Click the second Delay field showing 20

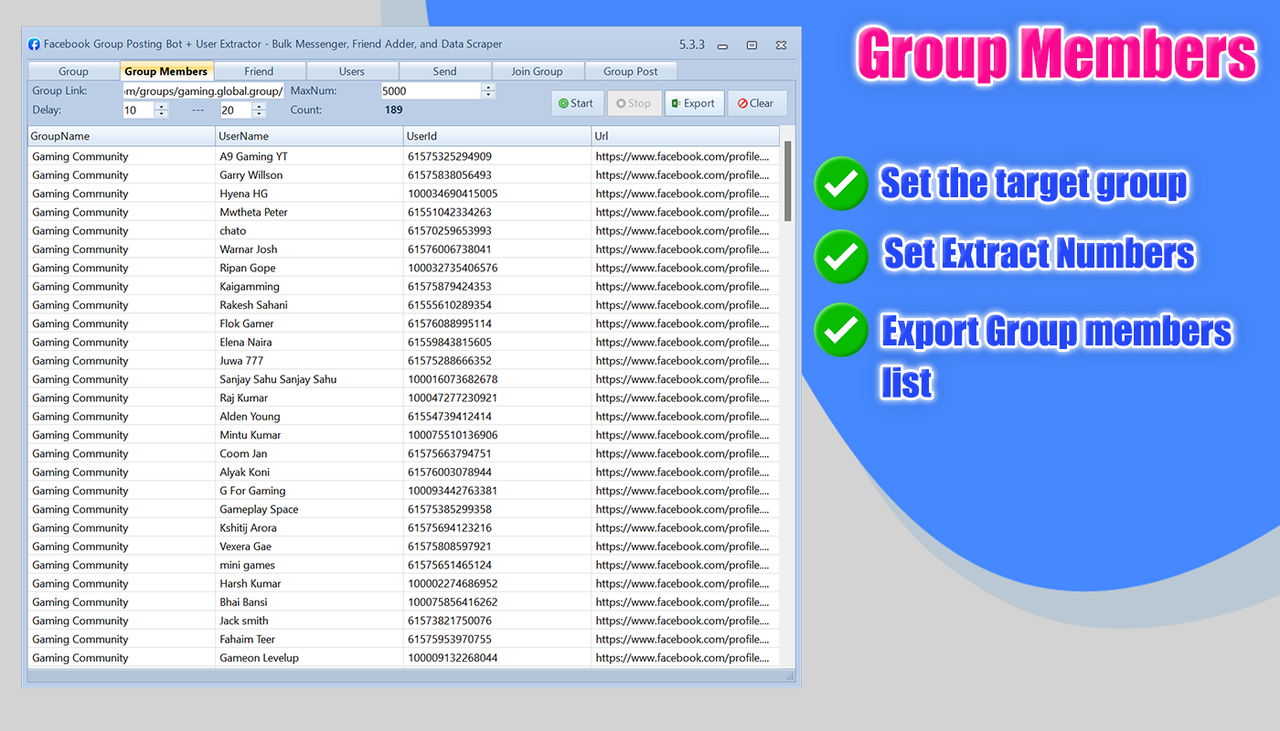tap(235, 110)
